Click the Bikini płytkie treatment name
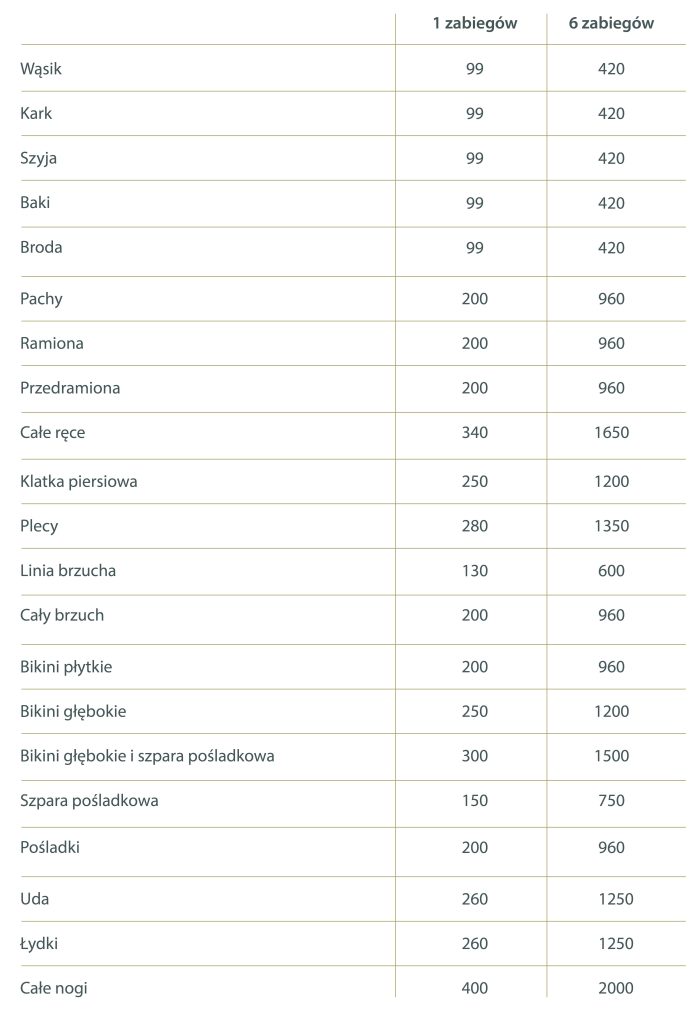 pos(66,667)
